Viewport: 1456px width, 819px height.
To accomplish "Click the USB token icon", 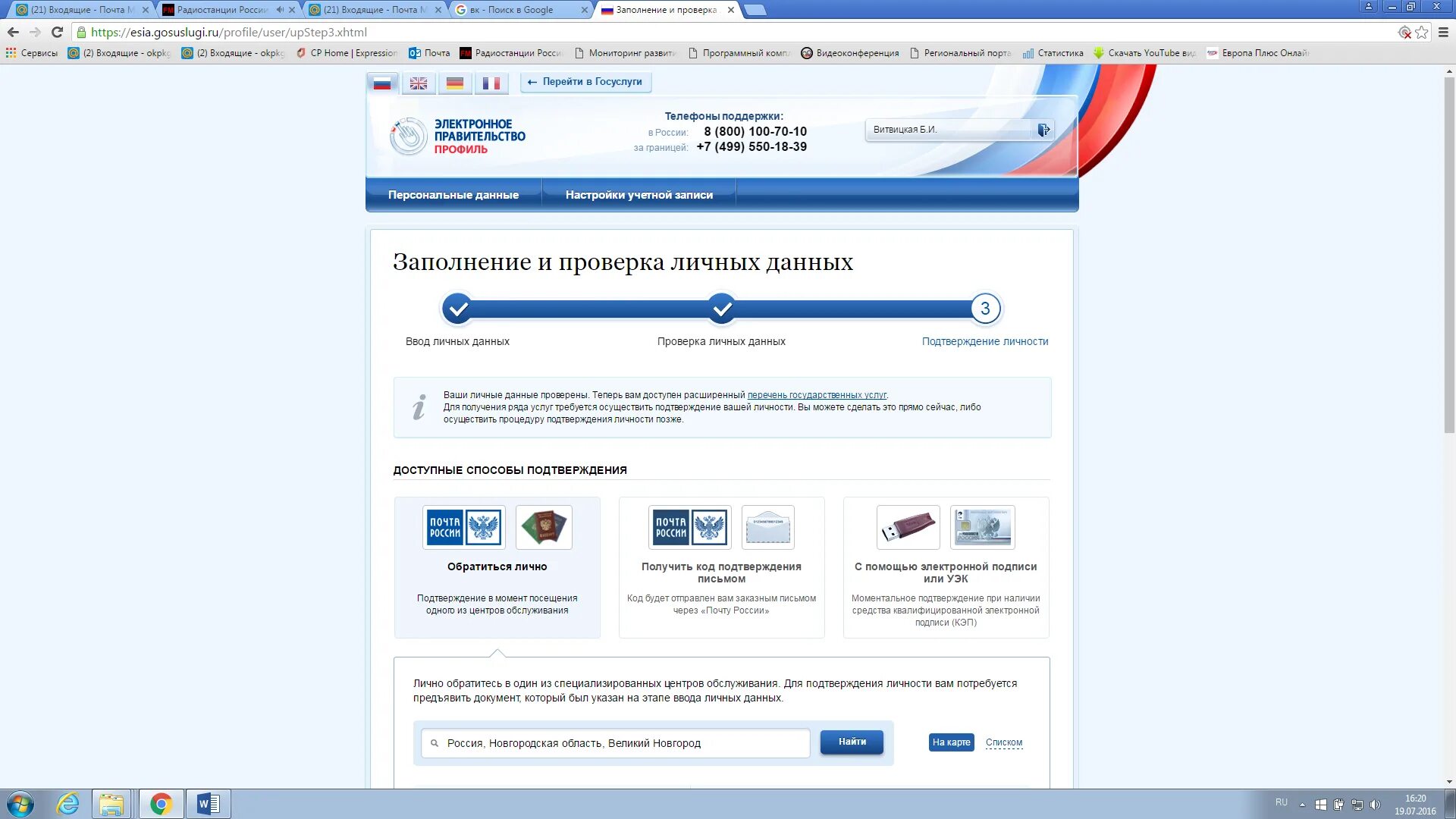I will tap(908, 527).
